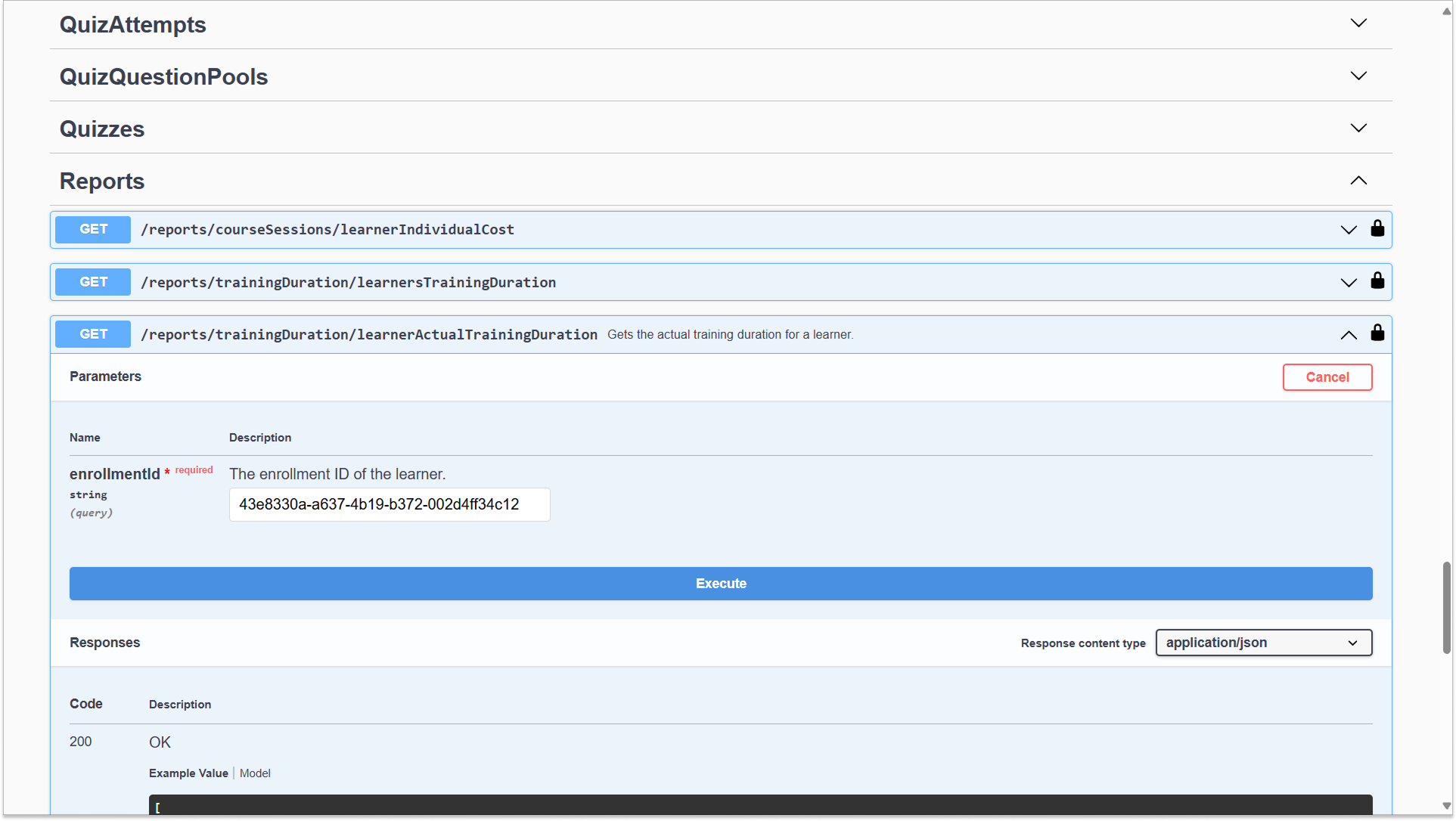This screenshot has height=821, width=1456.
Task: Expand the Quizzes section
Action: 1358,128
